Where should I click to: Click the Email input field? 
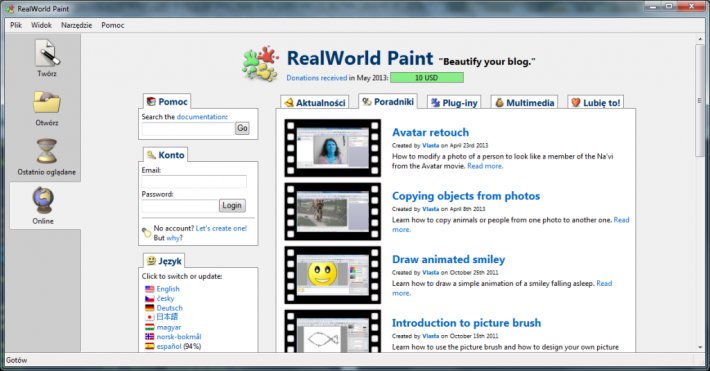tap(194, 182)
